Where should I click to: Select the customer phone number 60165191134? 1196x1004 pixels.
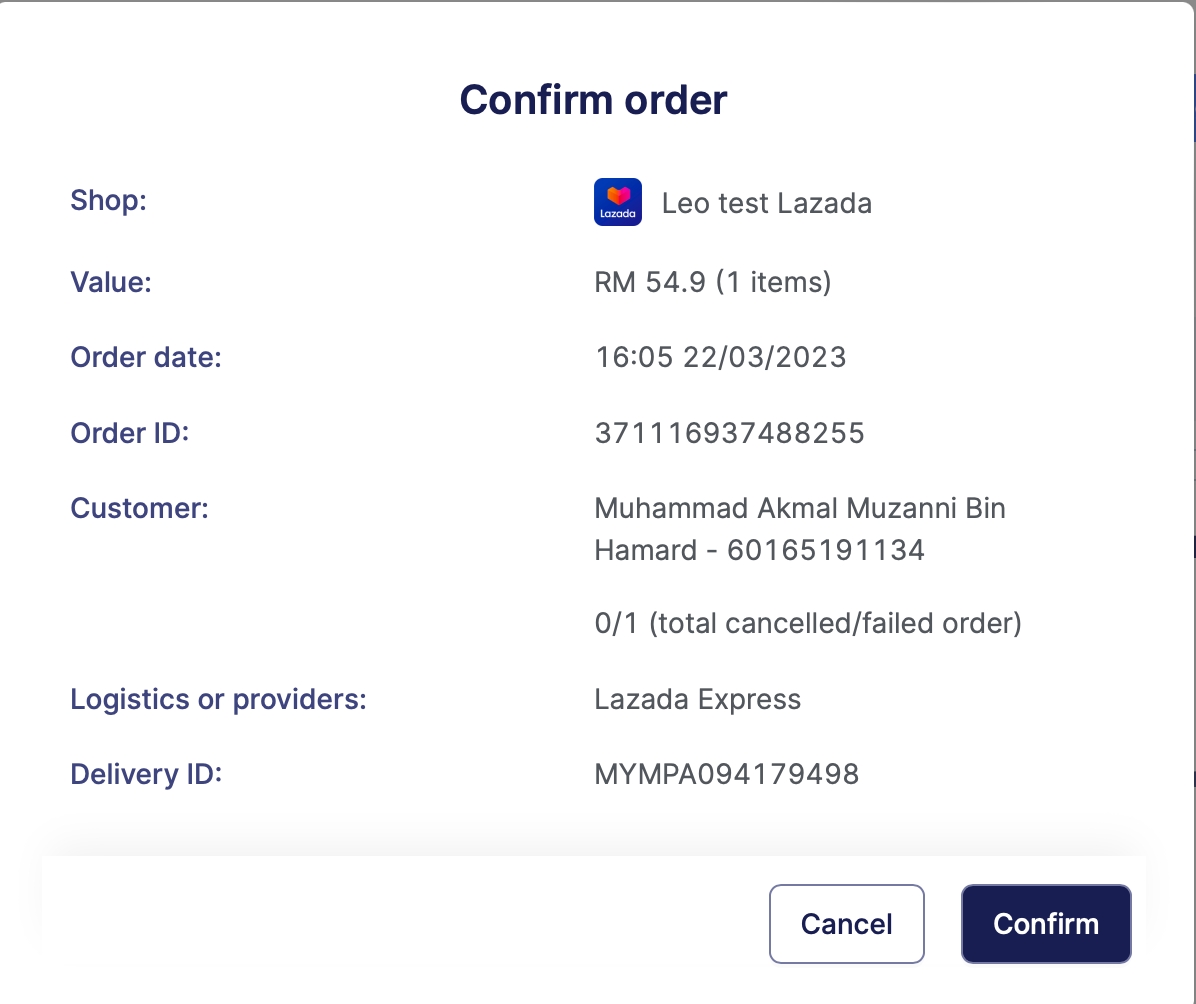(x=825, y=550)
